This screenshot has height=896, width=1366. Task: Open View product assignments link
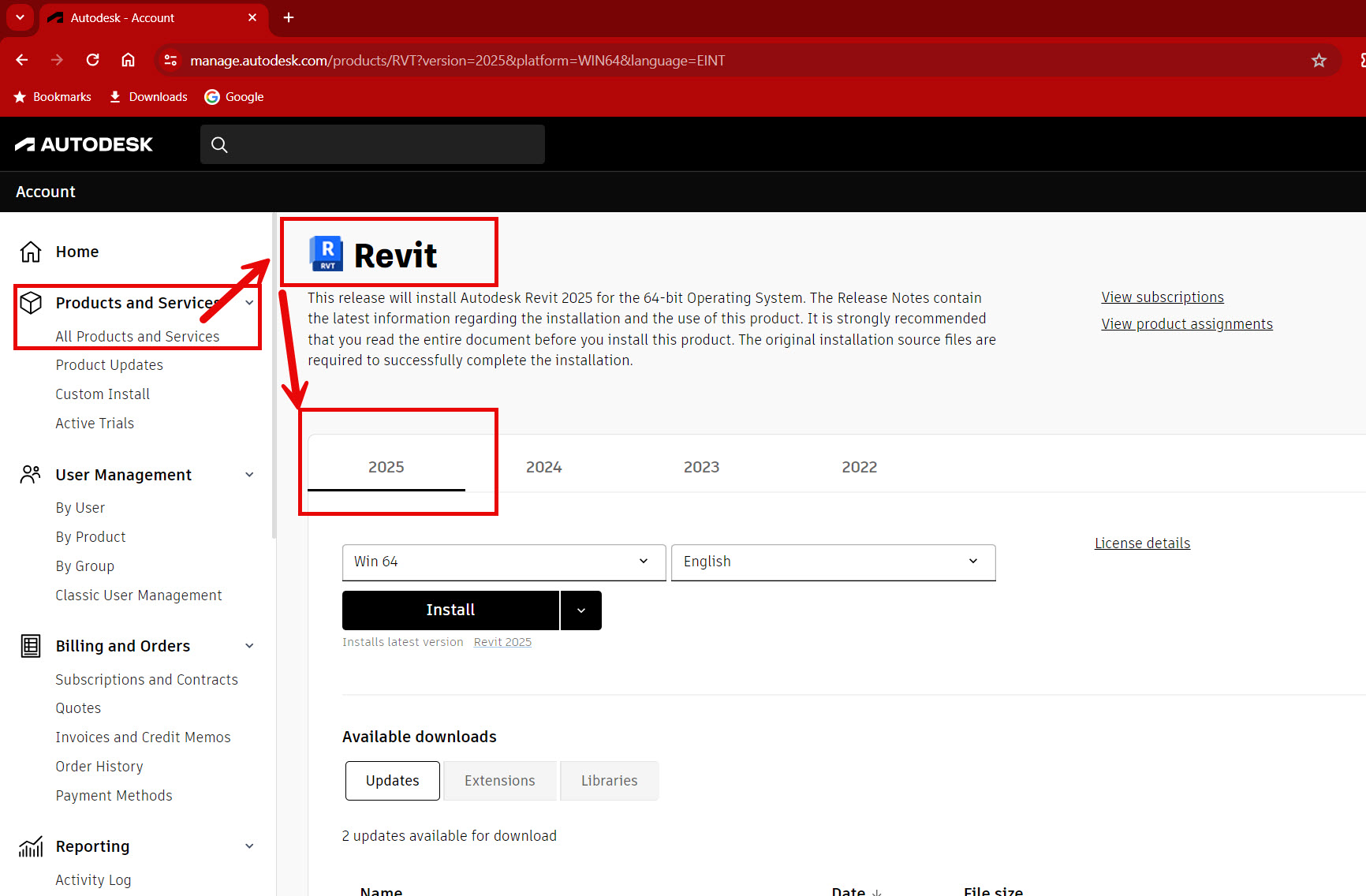coord(1187,324)
